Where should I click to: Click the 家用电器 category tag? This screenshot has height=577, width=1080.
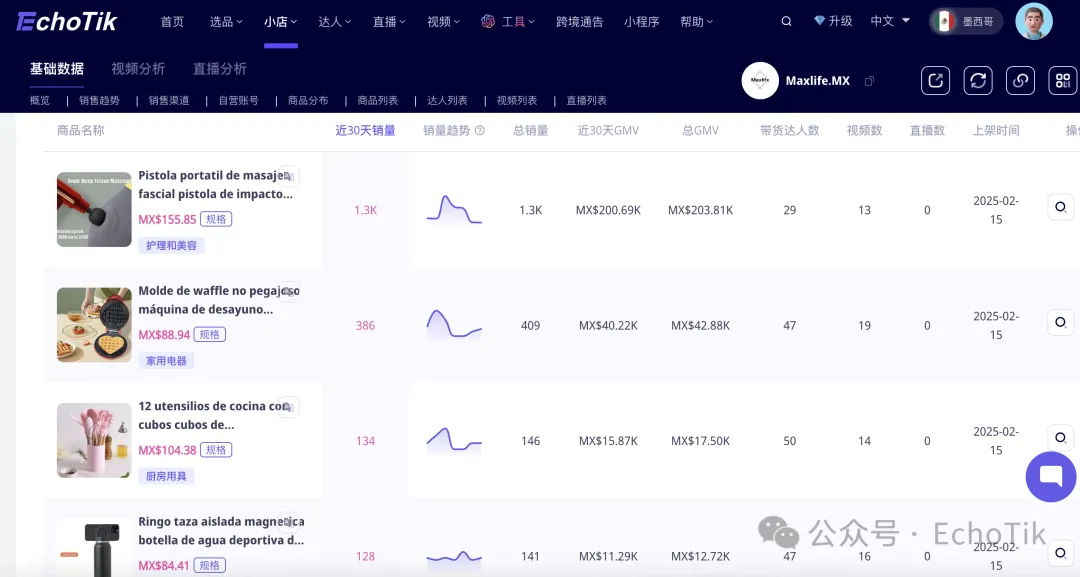(x=166, y=361)
